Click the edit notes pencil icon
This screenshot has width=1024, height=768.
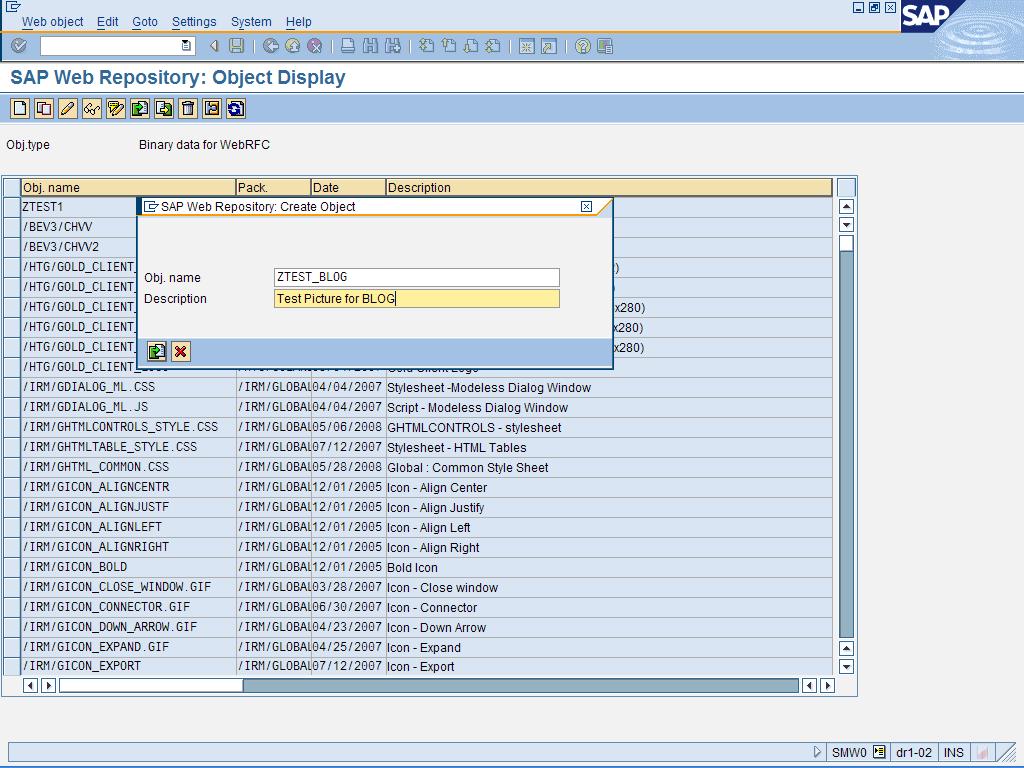(116, 108)
